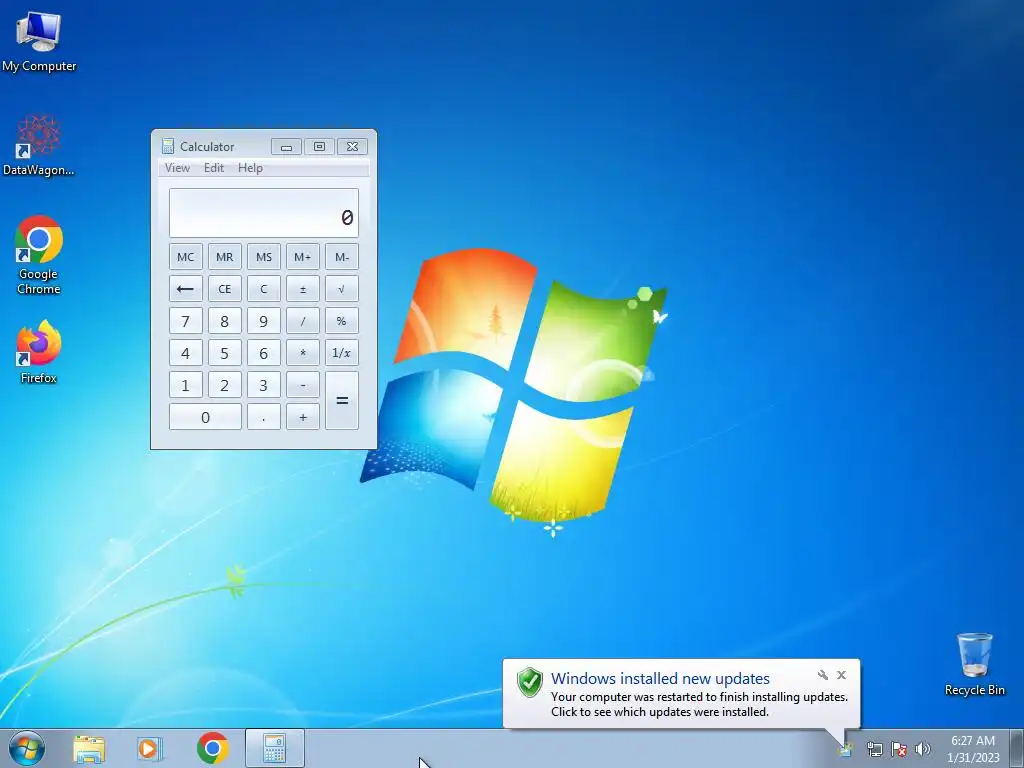Open Chrome from the taskbar
This screenshot has width=1024, height=768.
pos(212,748)
